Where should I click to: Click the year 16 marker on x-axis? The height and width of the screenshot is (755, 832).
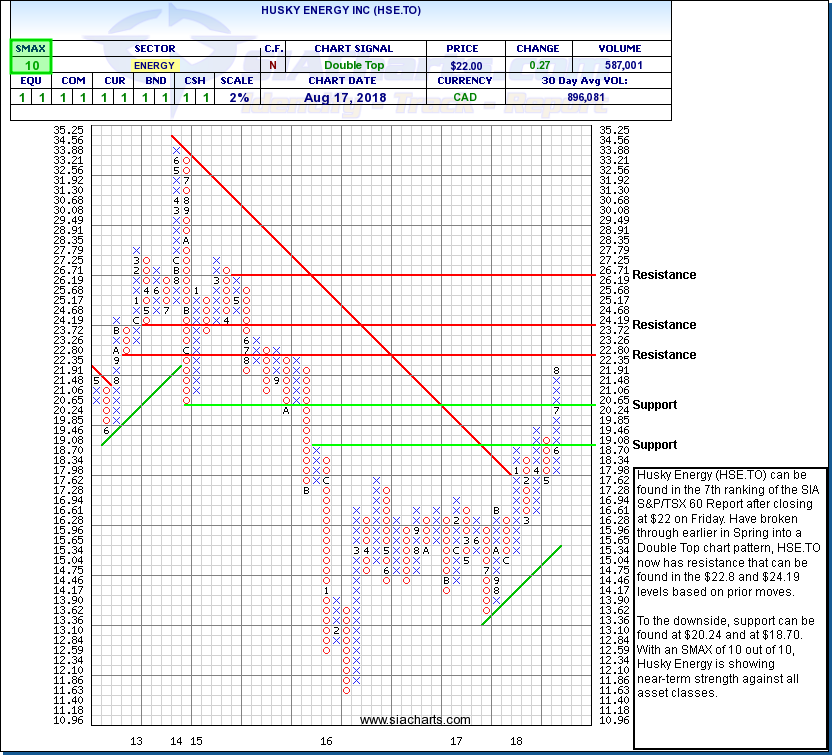pos(326,742)
